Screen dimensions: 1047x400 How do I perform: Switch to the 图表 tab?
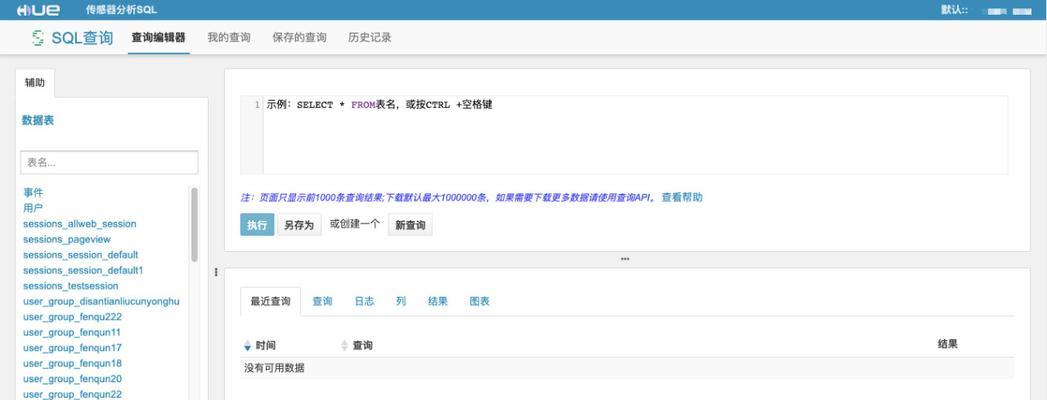[479, 301]
